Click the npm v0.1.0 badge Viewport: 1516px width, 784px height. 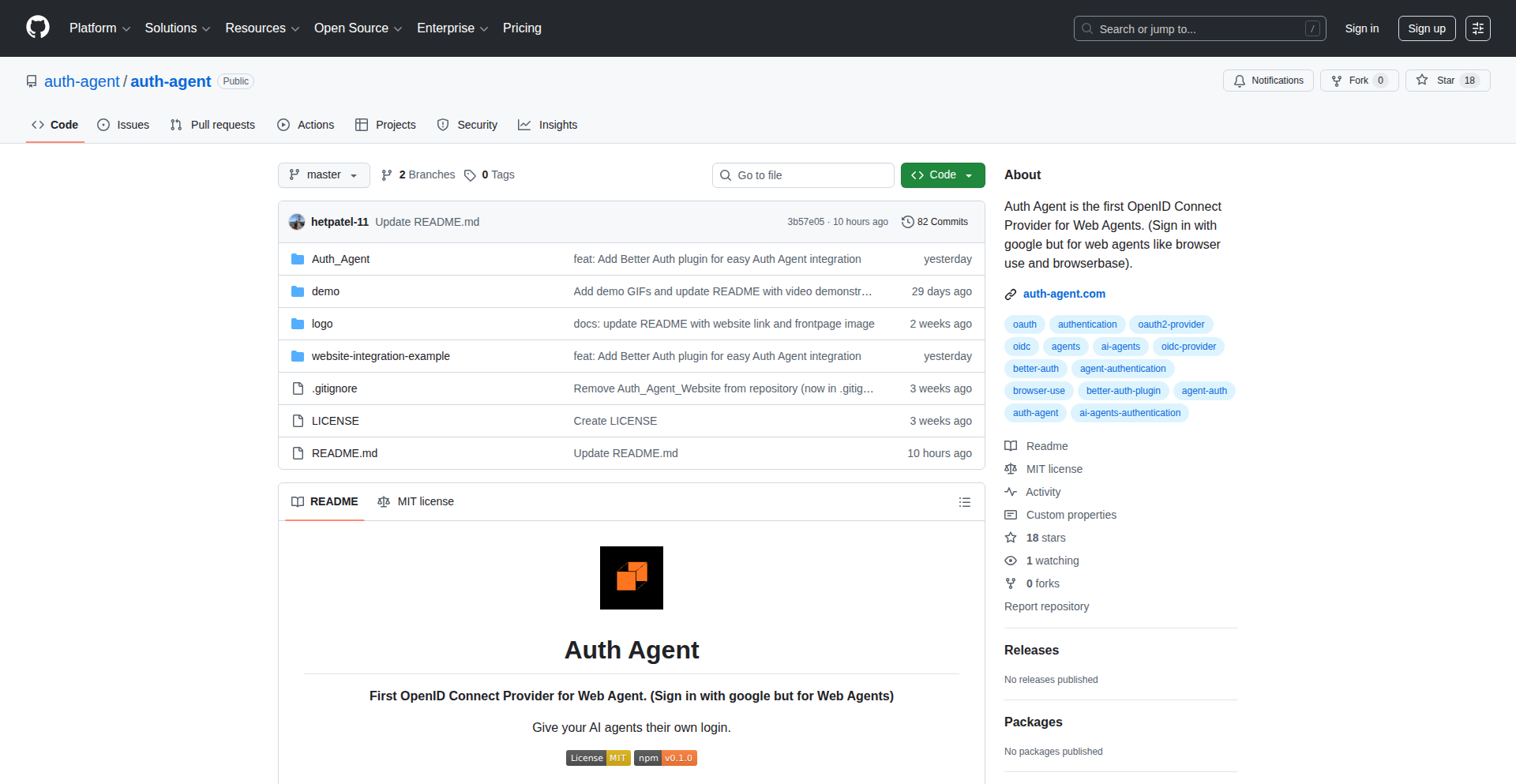[x=666, y=758]
